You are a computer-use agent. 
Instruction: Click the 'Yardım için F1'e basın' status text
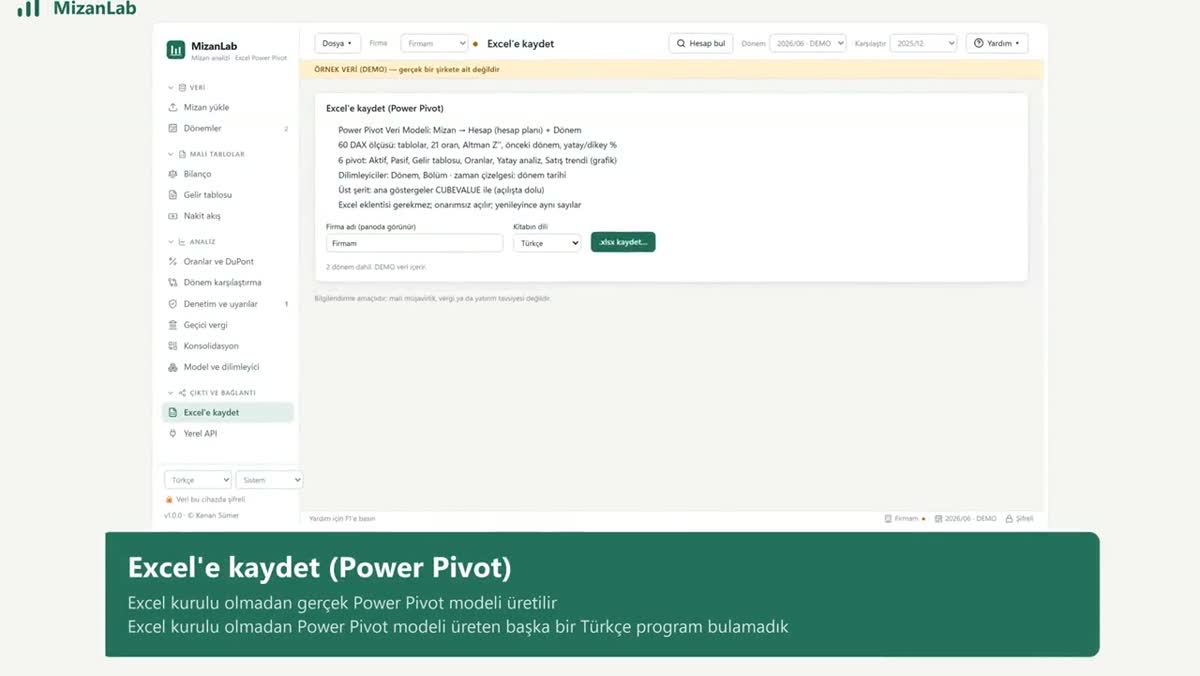point(342,519)
